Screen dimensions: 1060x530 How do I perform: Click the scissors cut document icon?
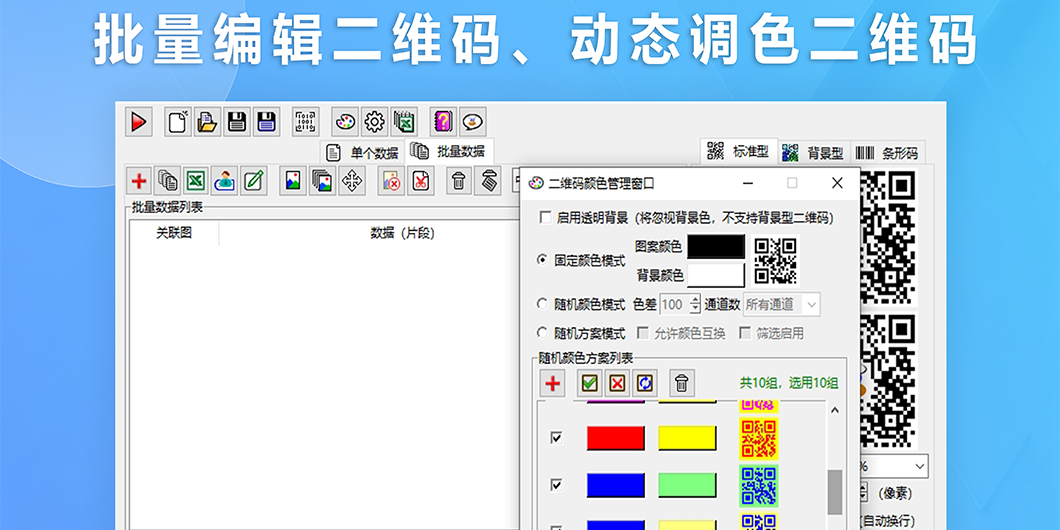point(420,180)
